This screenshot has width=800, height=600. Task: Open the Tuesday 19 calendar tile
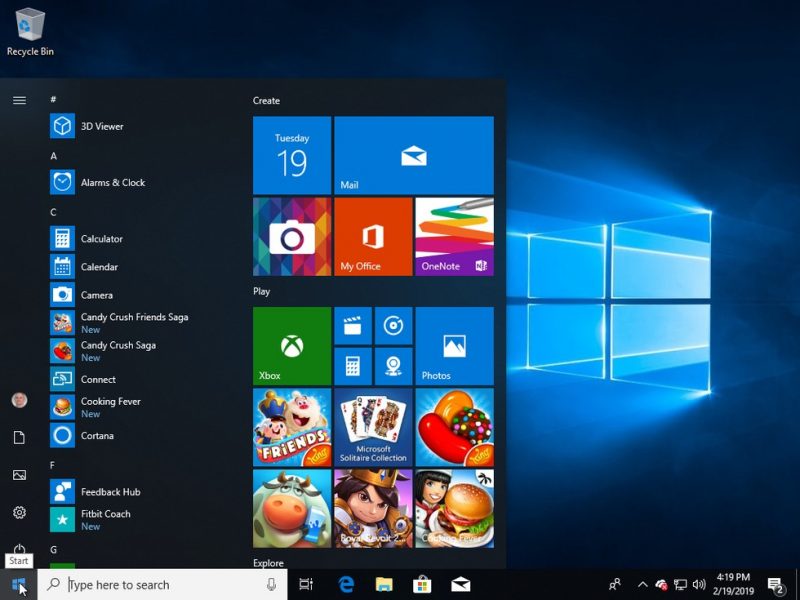(292, 155)
